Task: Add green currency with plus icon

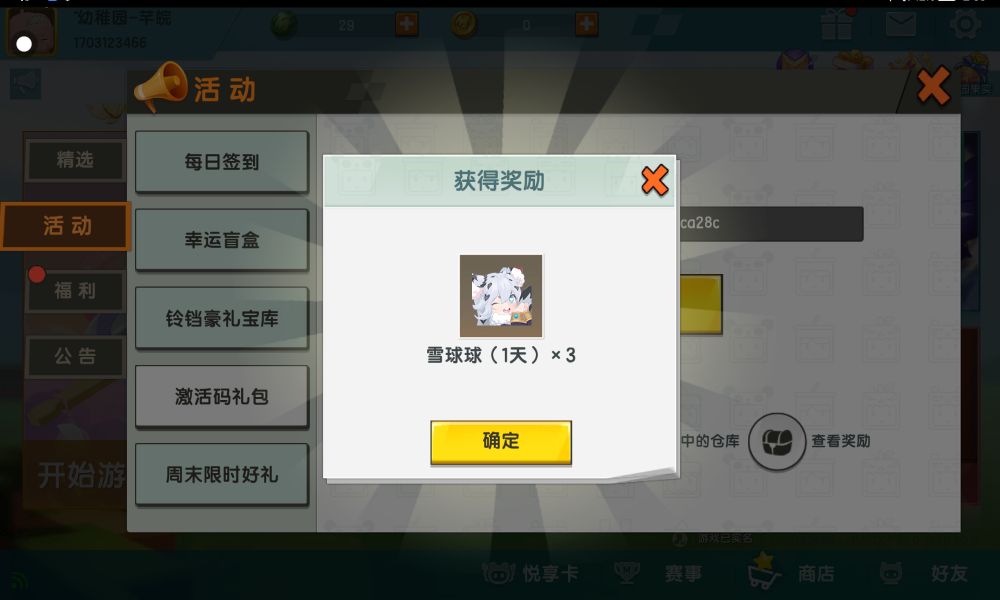Action: coord(406,25)
